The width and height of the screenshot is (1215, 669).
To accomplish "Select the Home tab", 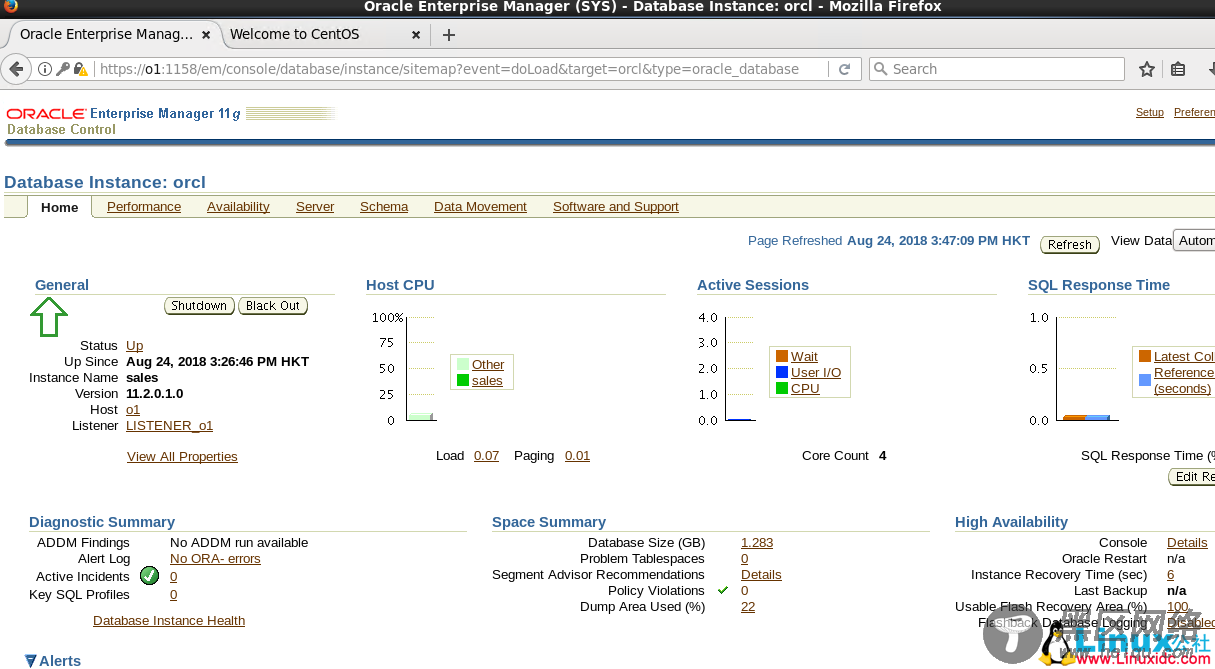I will click(x=60, y=207).
